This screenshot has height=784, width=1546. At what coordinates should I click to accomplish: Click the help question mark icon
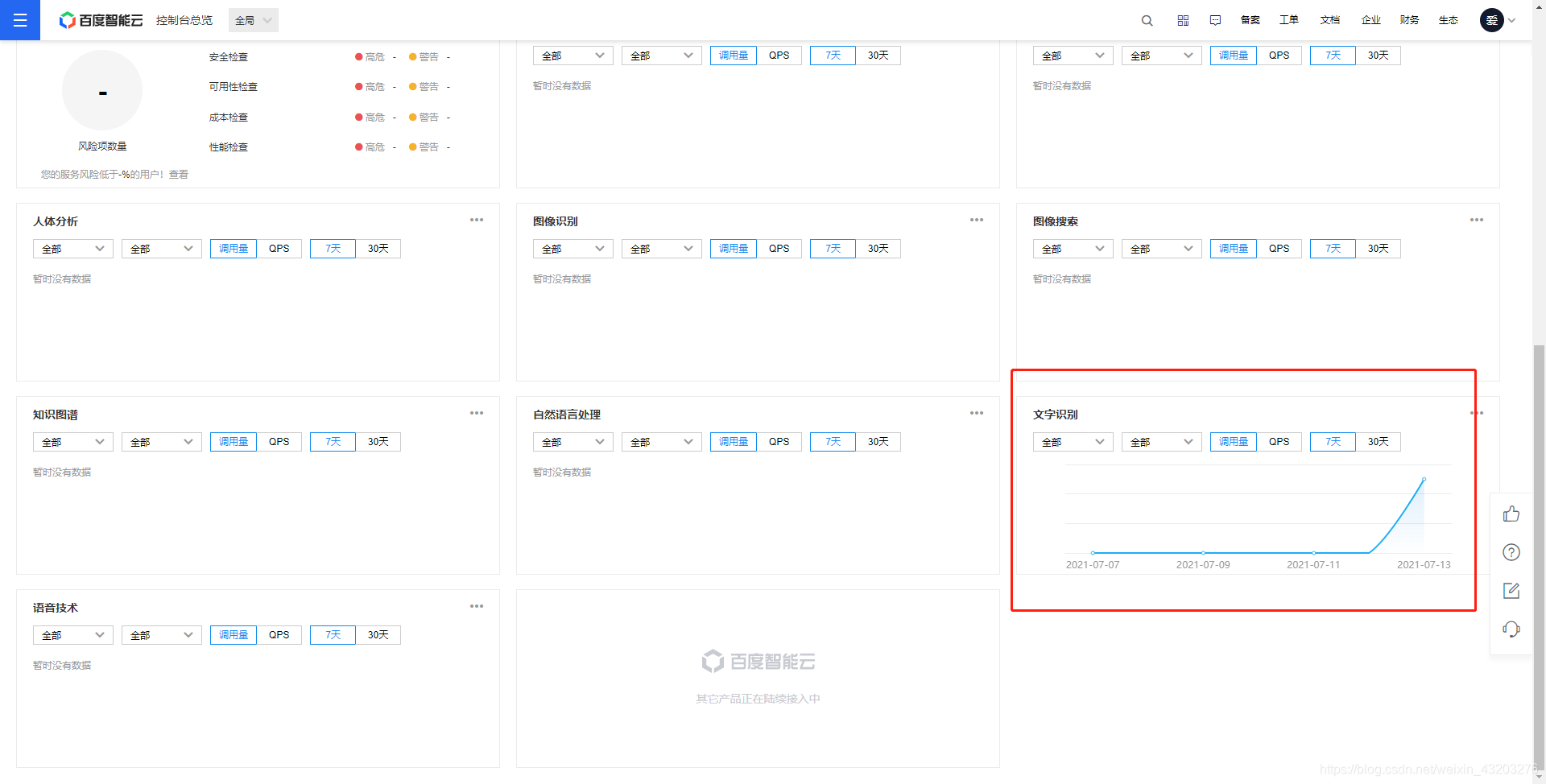point(1511,552)
